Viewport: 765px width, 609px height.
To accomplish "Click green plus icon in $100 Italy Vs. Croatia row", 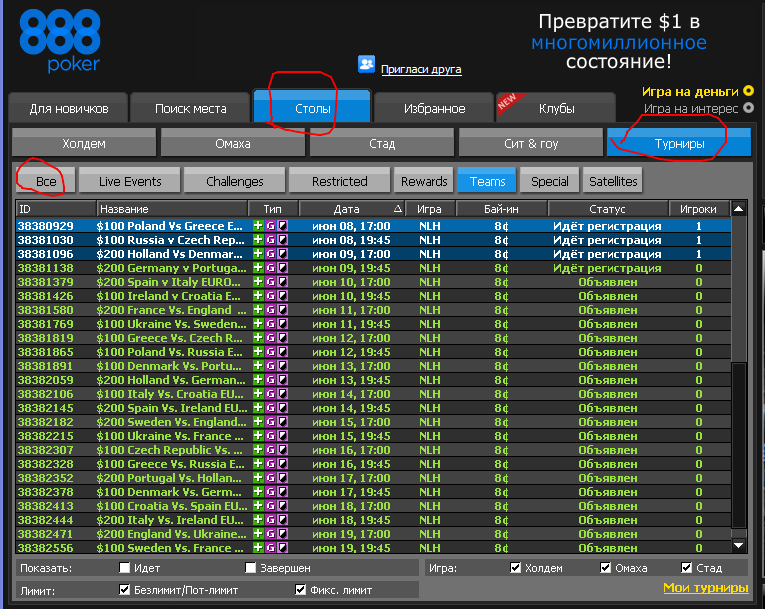I will pyautogui.click(x=258, y=394).
